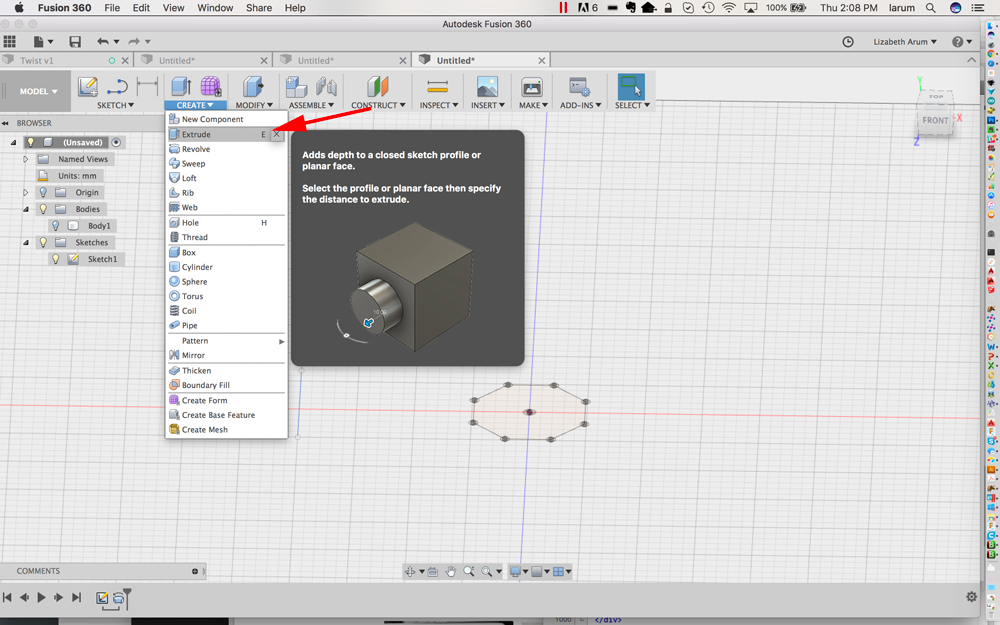Viewport: 1000px width, 625px height.
Task: Open the MODEL workspace dropdown
Action: pos(38,91)
